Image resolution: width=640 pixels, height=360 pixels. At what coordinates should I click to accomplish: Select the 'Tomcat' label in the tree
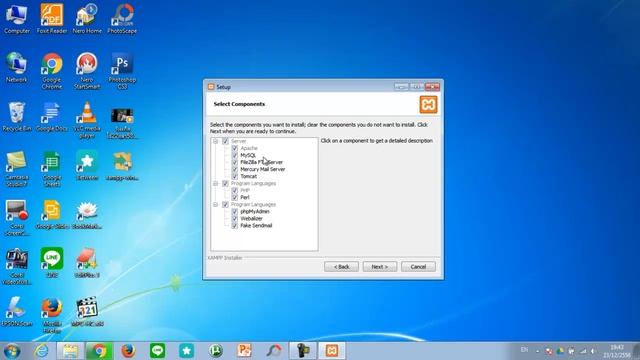point(249,176)
